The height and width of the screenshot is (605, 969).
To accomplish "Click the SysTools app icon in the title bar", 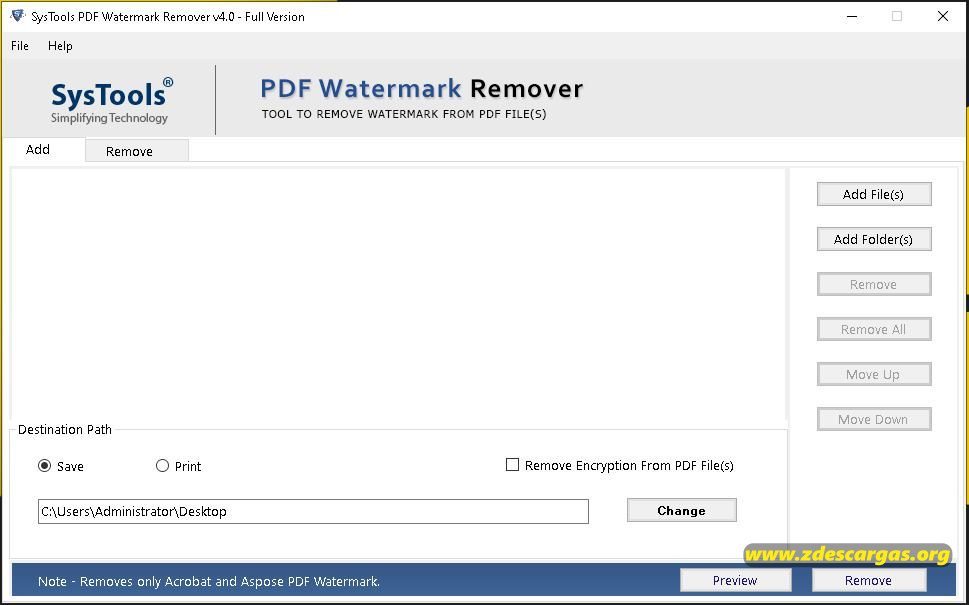I will click(18, 16).
